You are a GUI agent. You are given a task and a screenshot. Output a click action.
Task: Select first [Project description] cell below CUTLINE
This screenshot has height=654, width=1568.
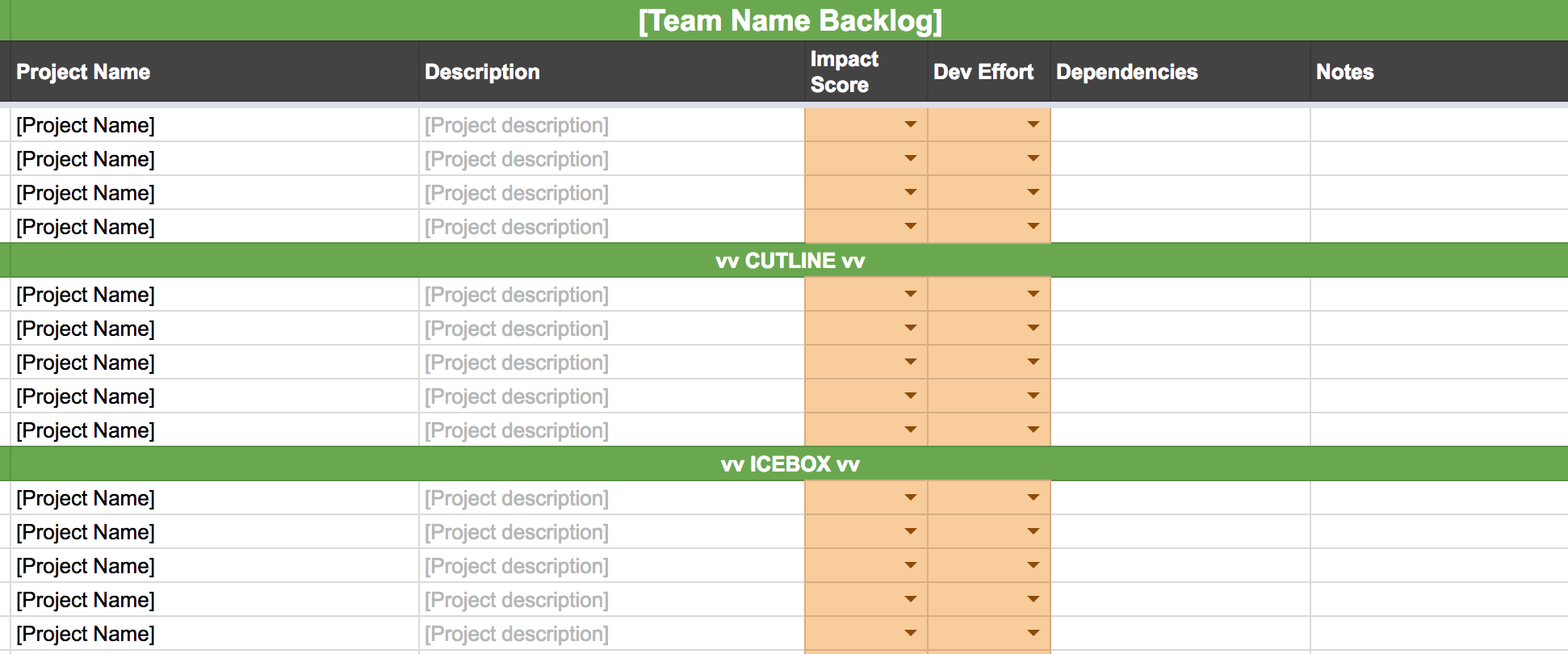[x=612, y=295]
